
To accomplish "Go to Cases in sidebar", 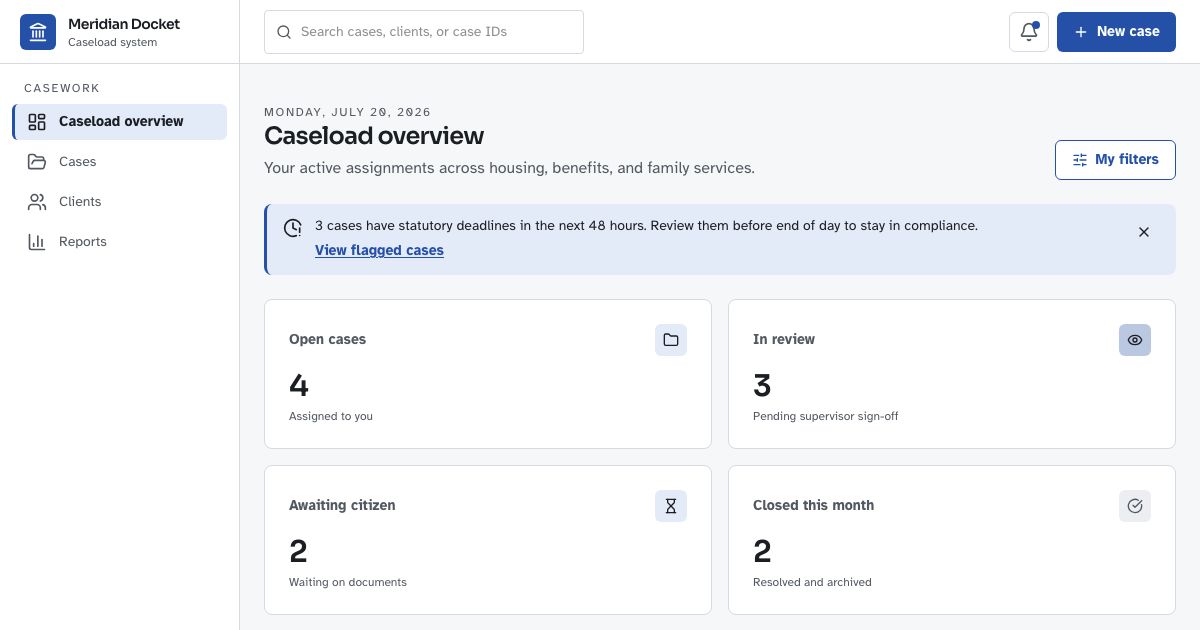I will click(x=120, y=162).
